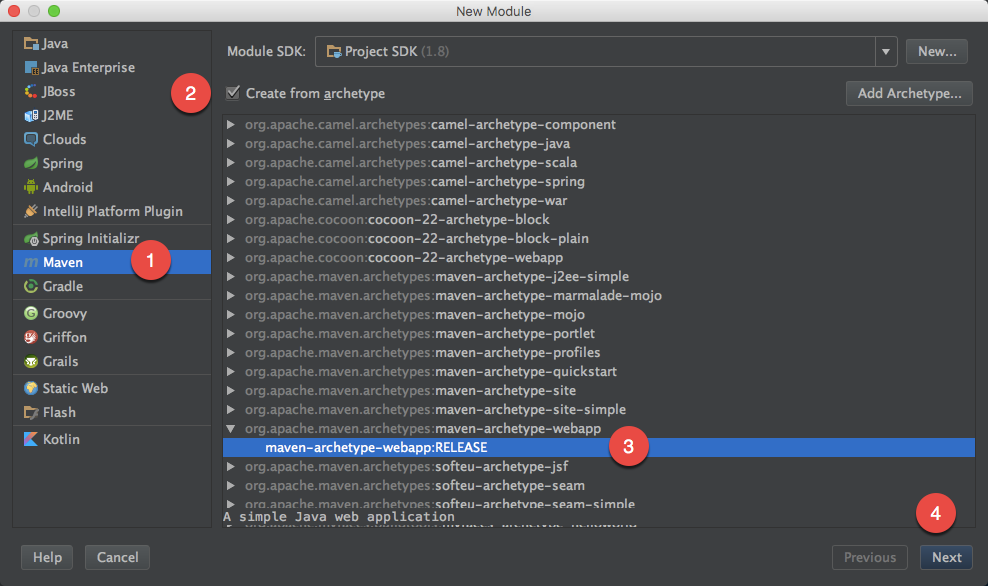The height and width of the screenshot is (586, 988).
Task: Select the softeu-archetype-seam archetype
Action: pyautogui.click(x=599, y=485)
